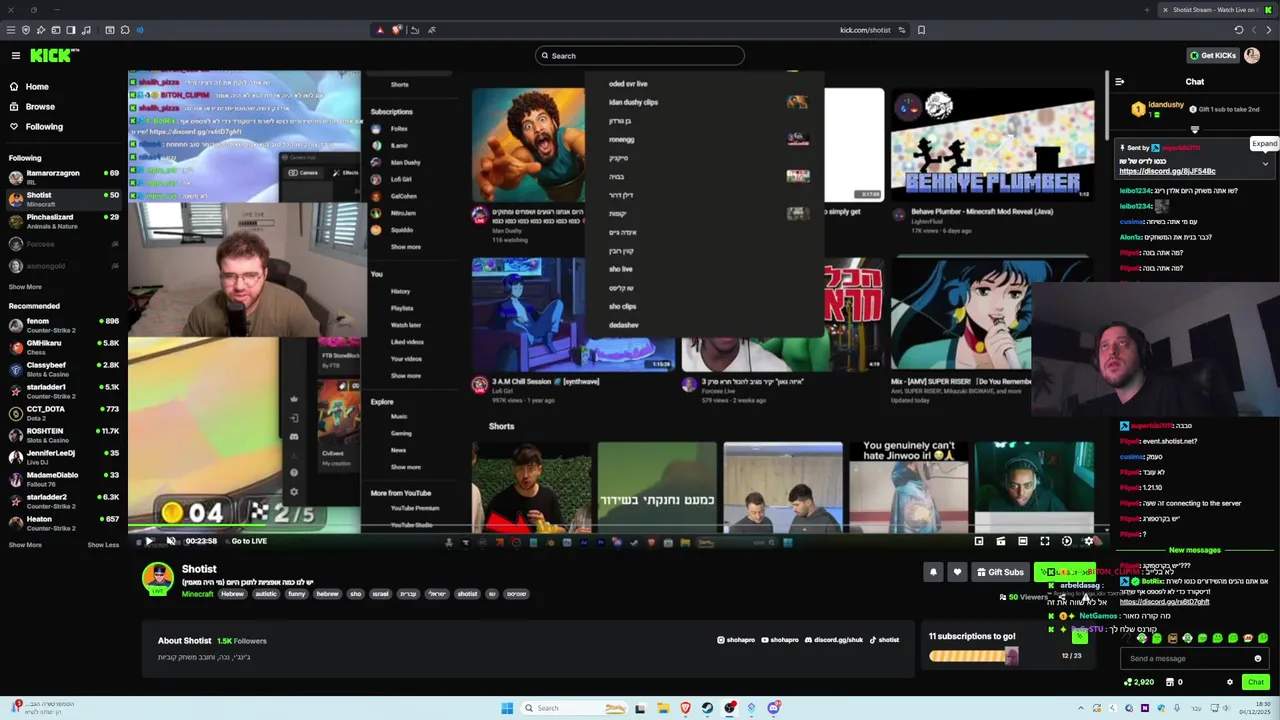Select the autistic stream tag
The height and width of the screenshot is (720, 1280).
tap(265, 594)
